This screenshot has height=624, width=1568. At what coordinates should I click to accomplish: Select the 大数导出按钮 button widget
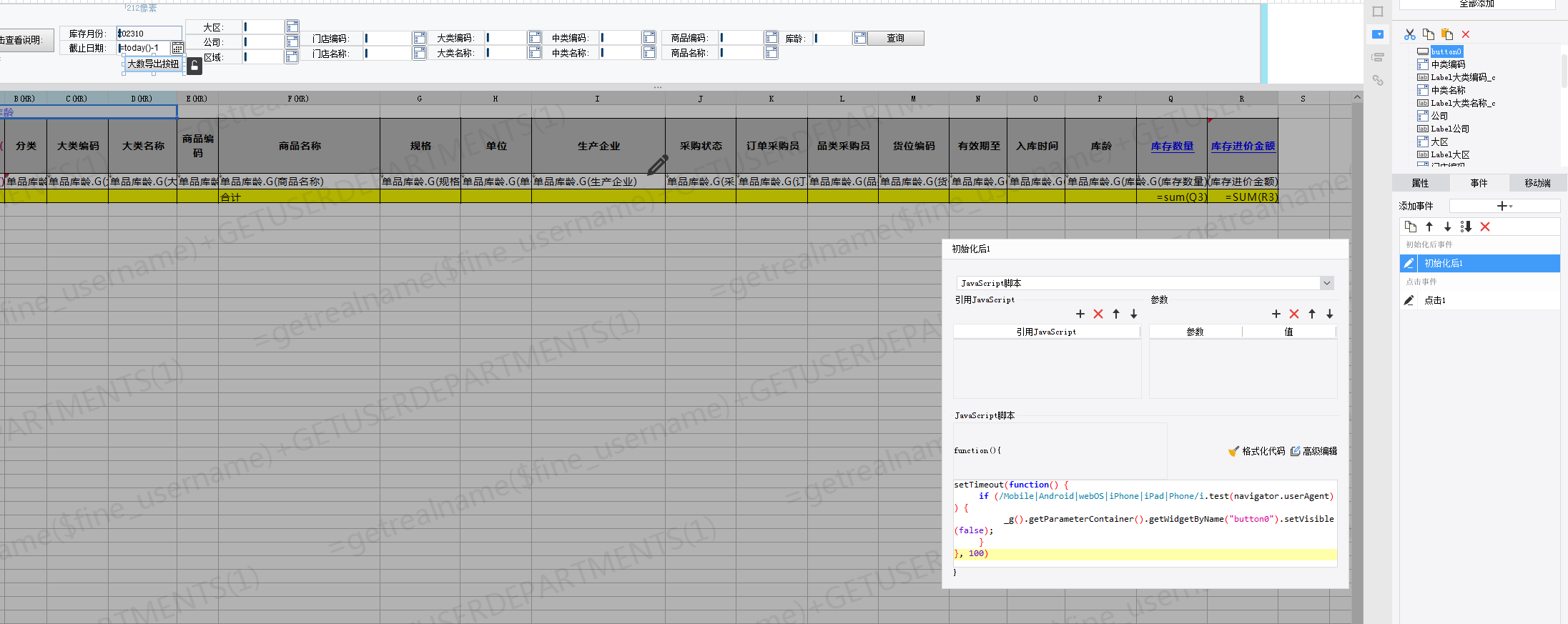153,64
